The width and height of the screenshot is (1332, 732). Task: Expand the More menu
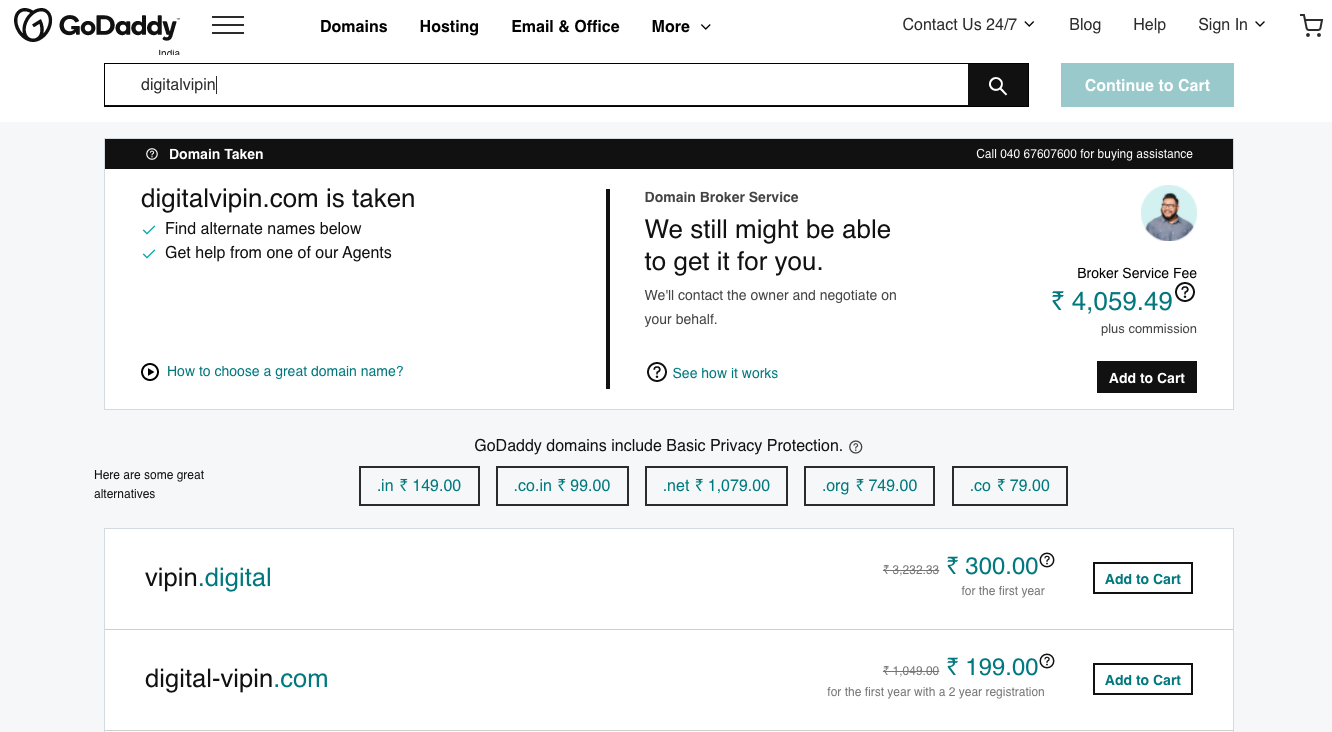click(x=681, y=27)
